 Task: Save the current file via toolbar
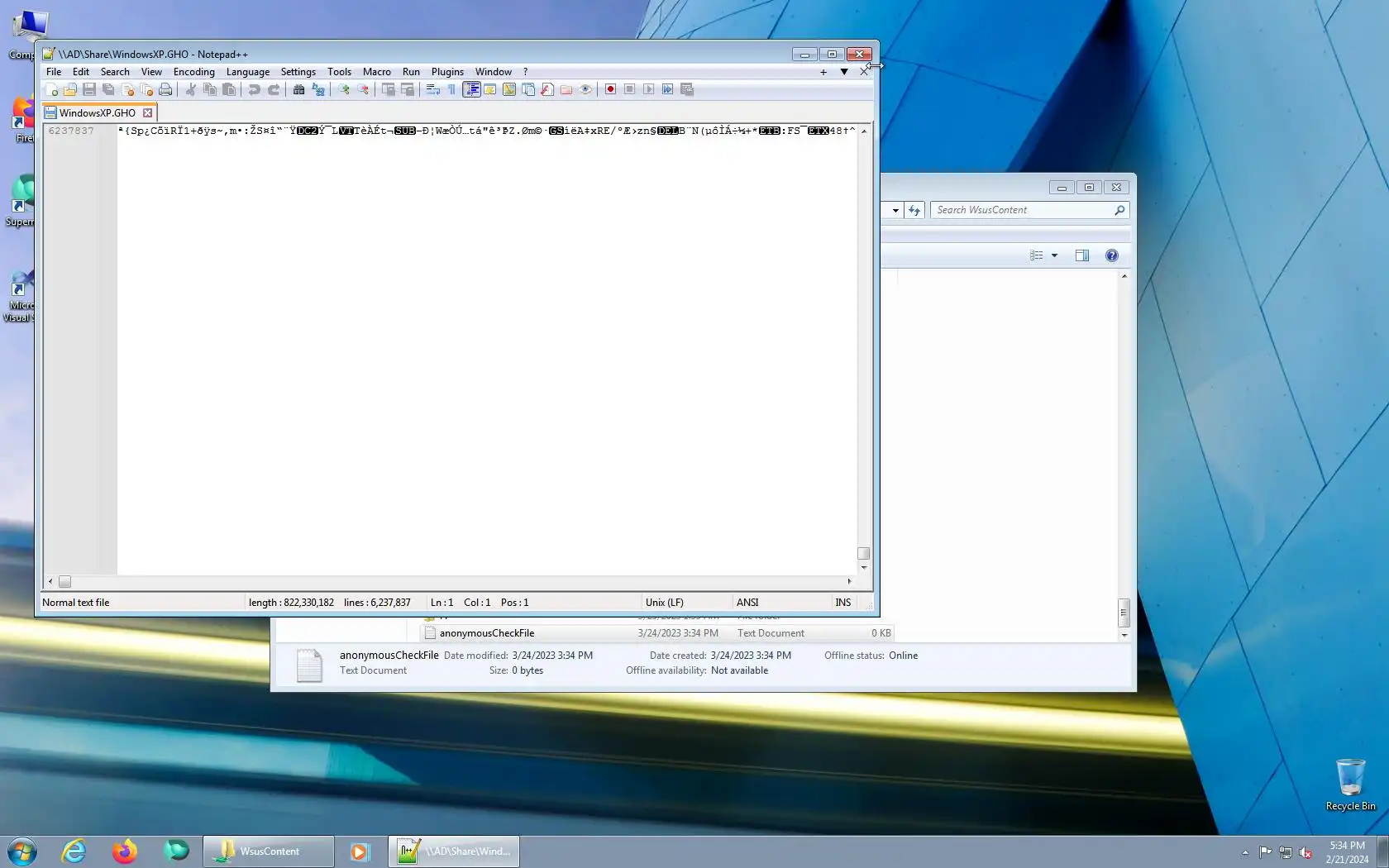point(89,89)
